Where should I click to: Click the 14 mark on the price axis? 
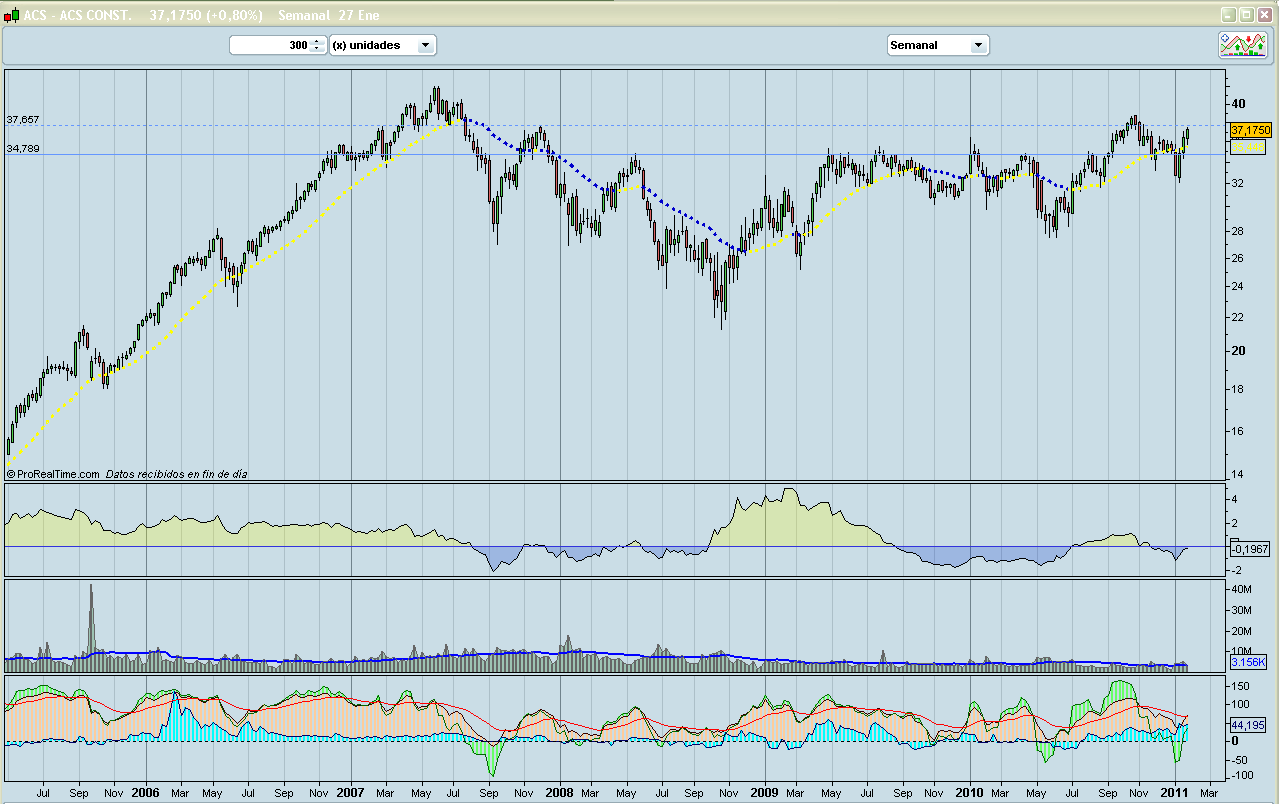tap(1237, 474)
